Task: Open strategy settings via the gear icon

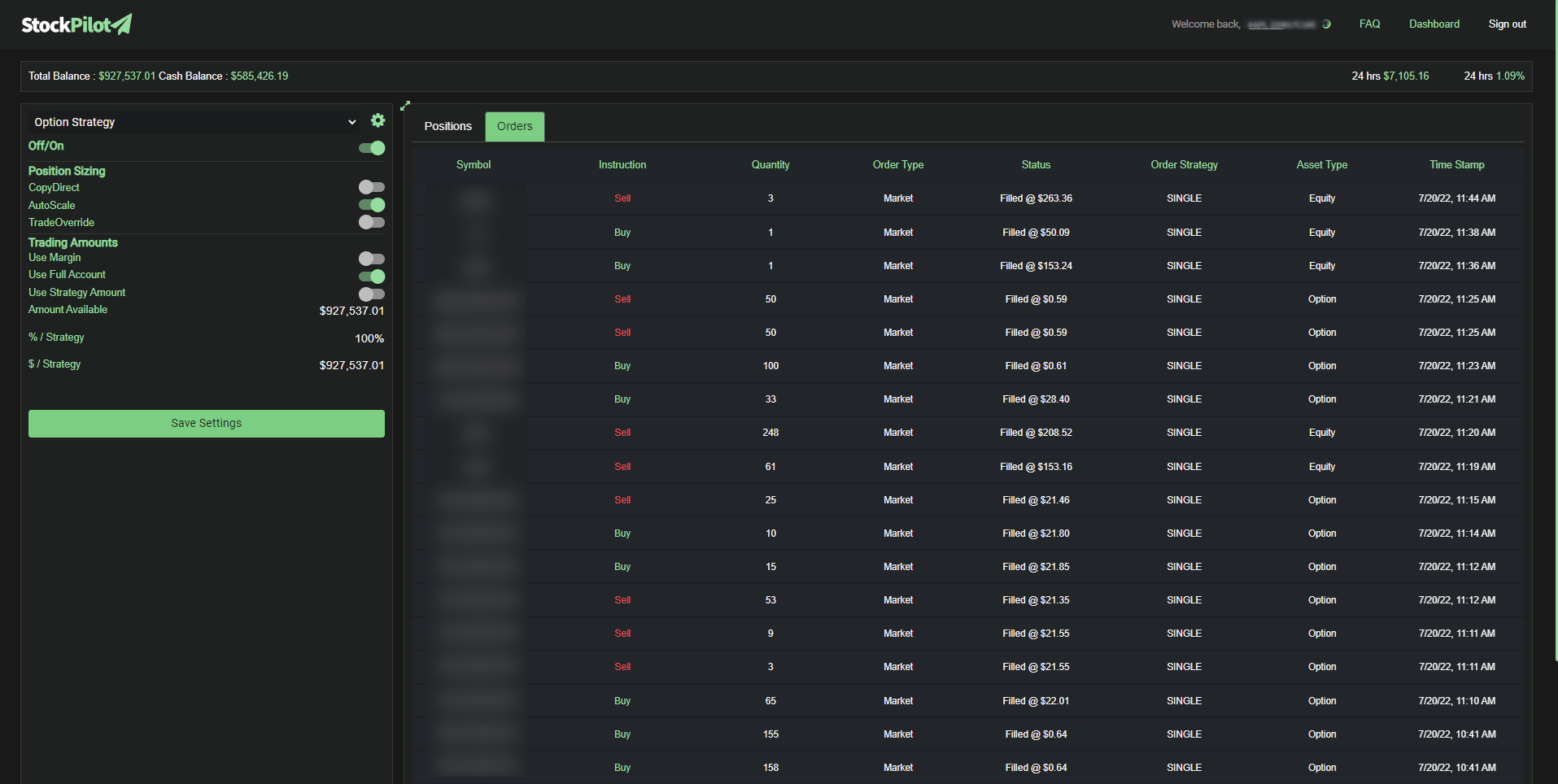Action: tap(377, 120)
